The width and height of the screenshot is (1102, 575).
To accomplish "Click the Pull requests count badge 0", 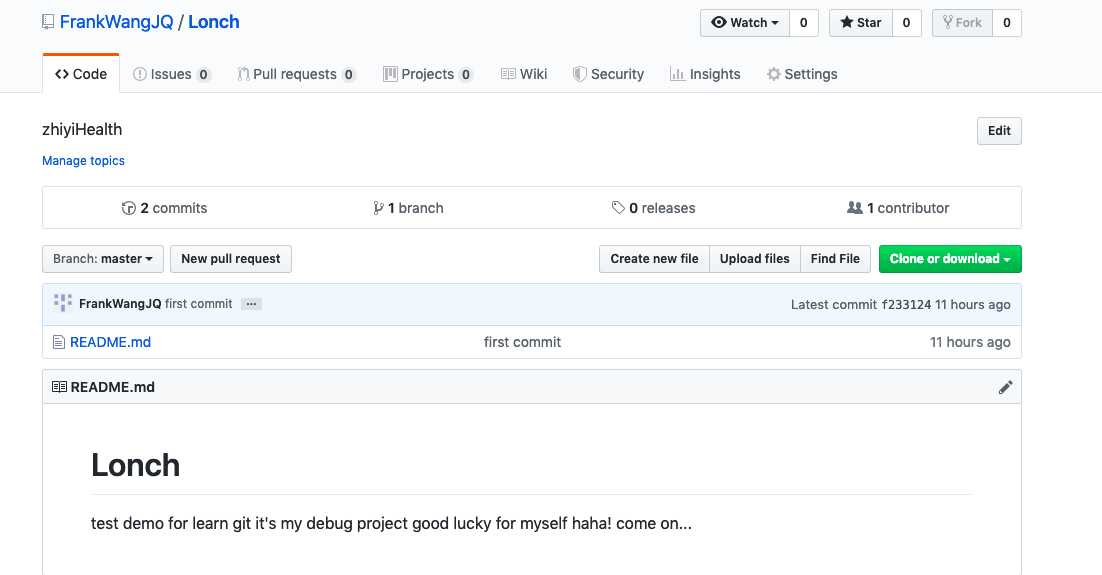I will 349,75.
